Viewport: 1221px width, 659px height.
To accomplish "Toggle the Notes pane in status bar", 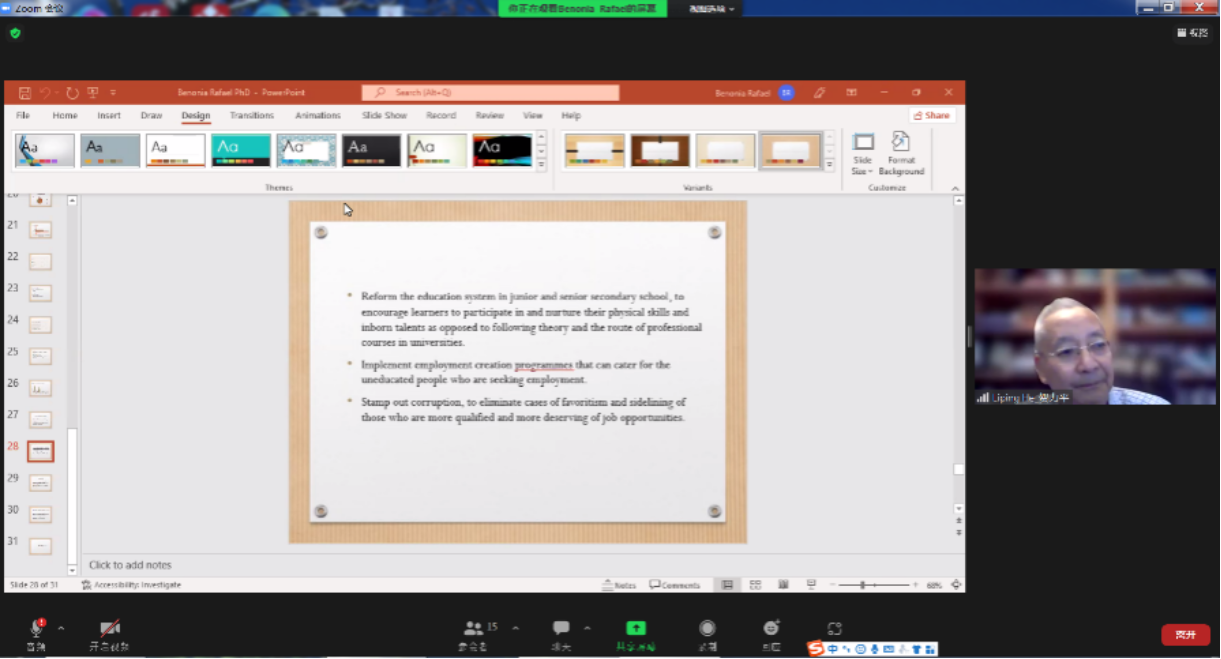I will click(619, 585).
